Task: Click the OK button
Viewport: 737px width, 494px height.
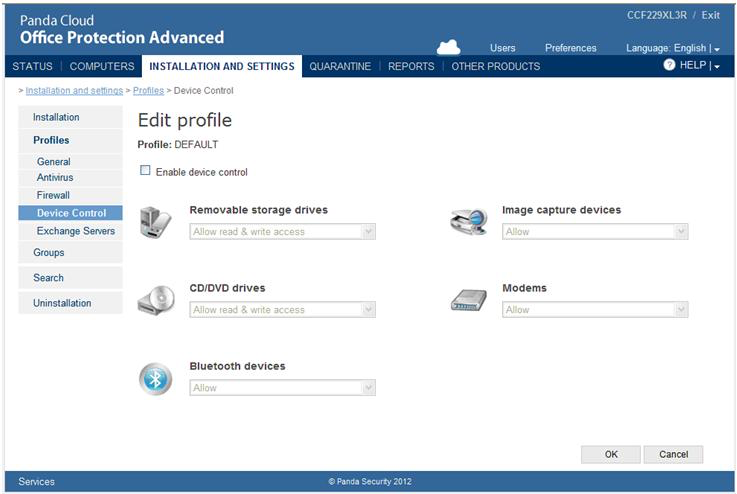Action: pyautogui.click(x=611, y=454)
